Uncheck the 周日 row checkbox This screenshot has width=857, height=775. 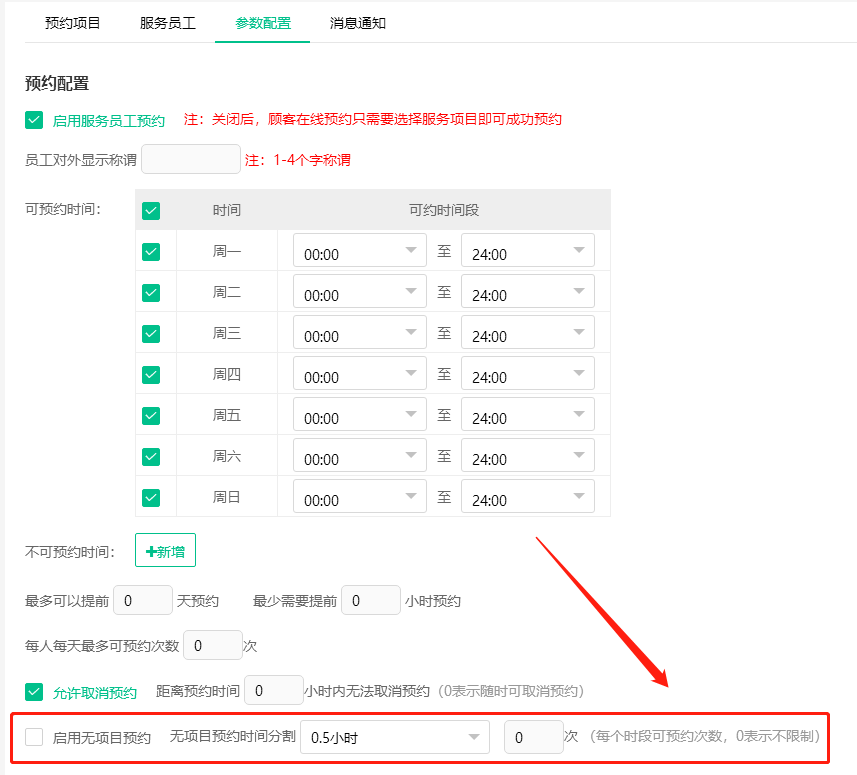tap(153, 496)
